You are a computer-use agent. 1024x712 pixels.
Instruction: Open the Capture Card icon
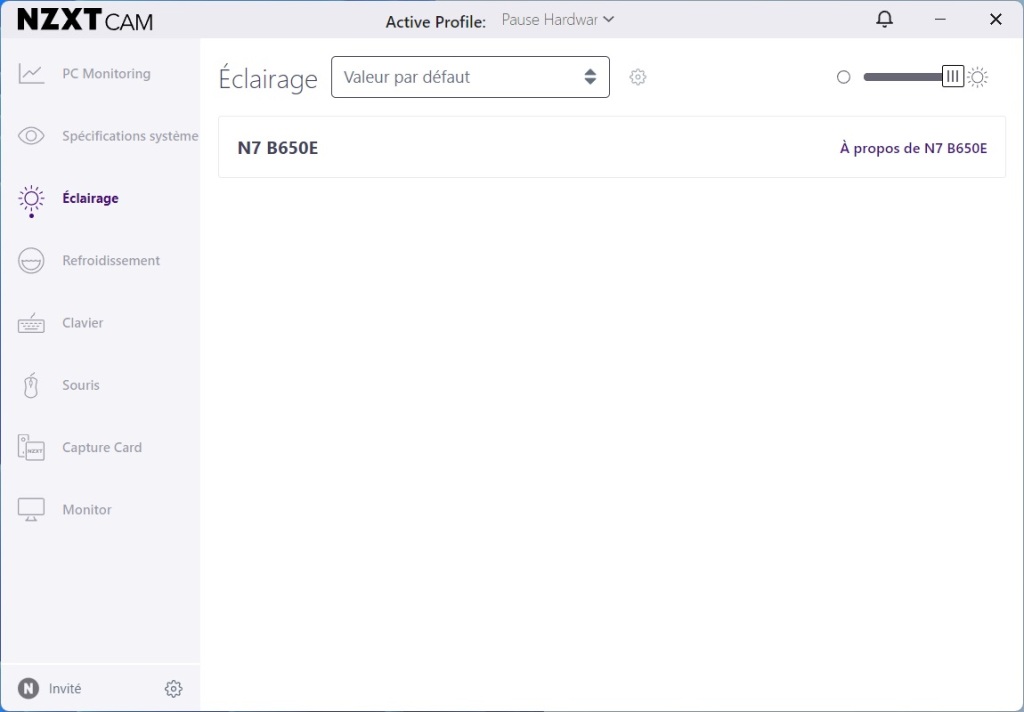pyautogui.click(x=31, y=448)
